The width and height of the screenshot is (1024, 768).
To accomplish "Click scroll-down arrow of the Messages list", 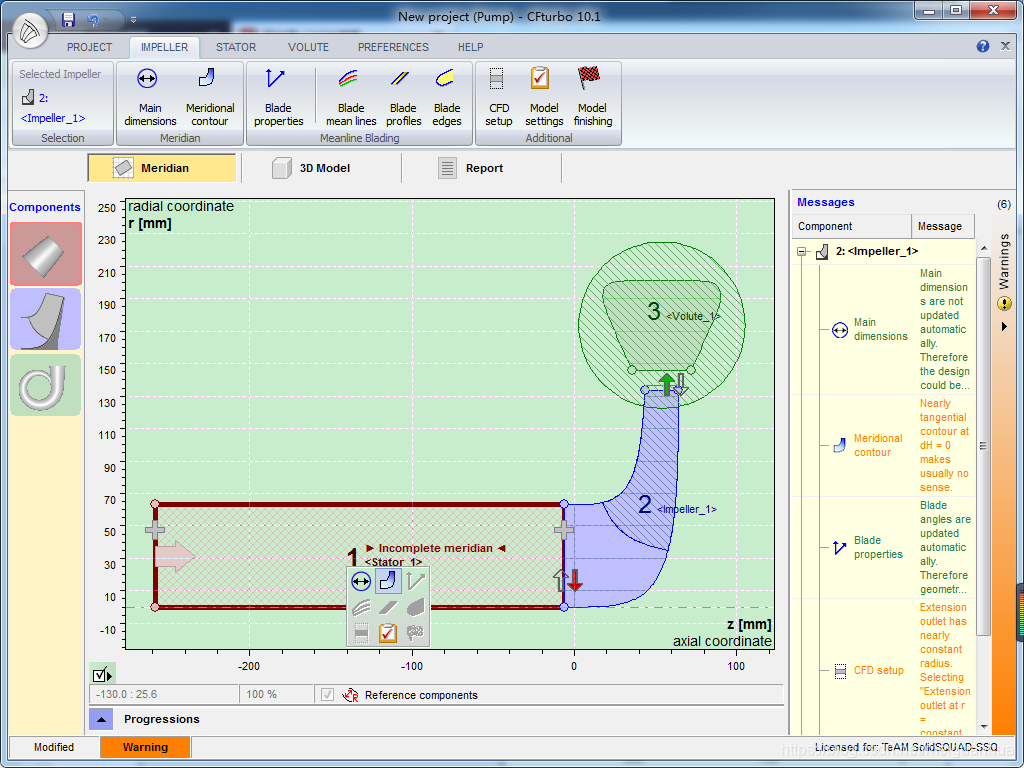I will pos(983,726).
